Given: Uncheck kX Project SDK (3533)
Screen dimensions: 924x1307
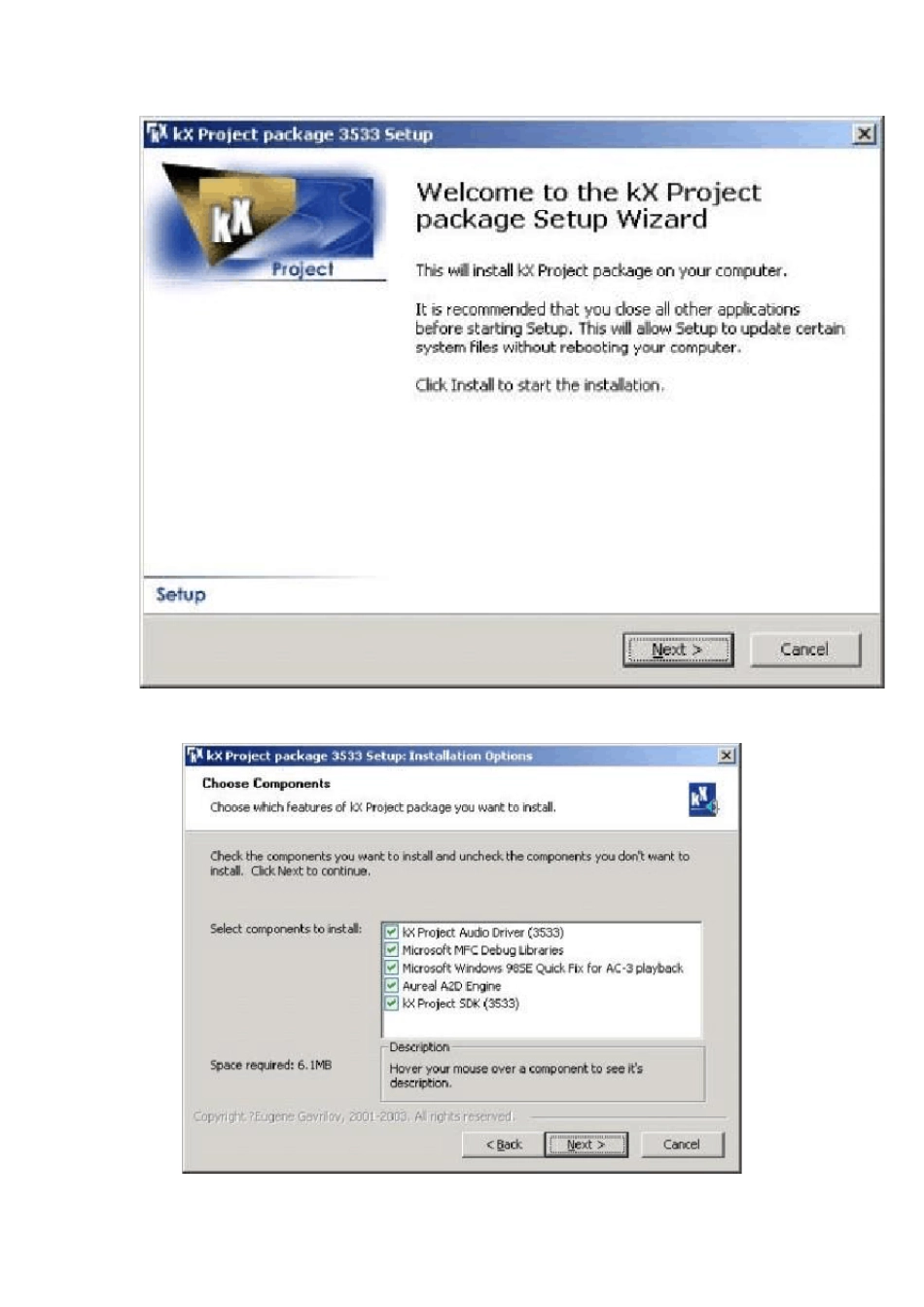Looking at the screenshot, I should [391, 1003].
